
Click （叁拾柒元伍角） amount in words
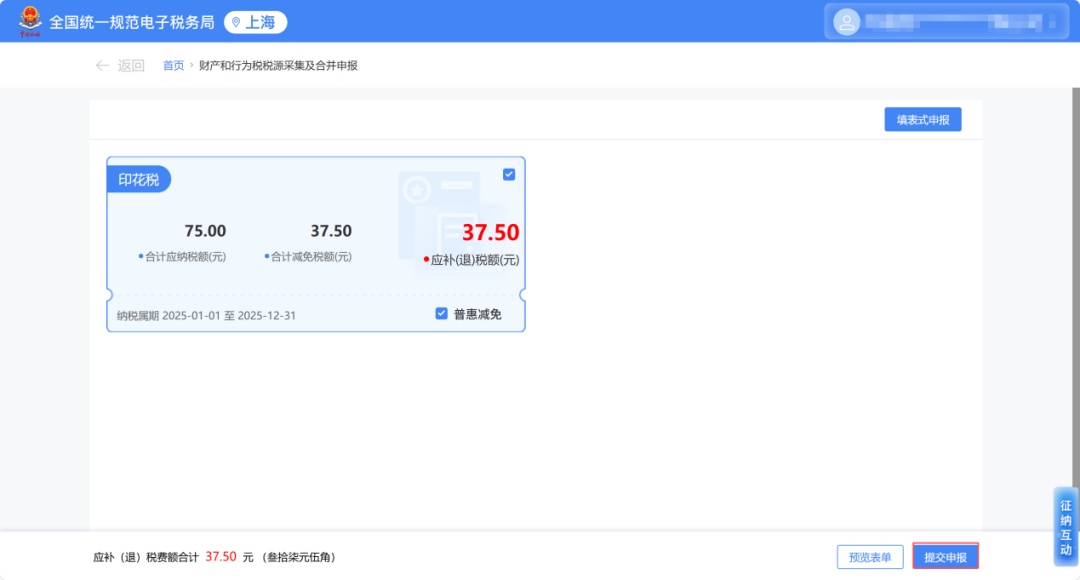point(299,557)
